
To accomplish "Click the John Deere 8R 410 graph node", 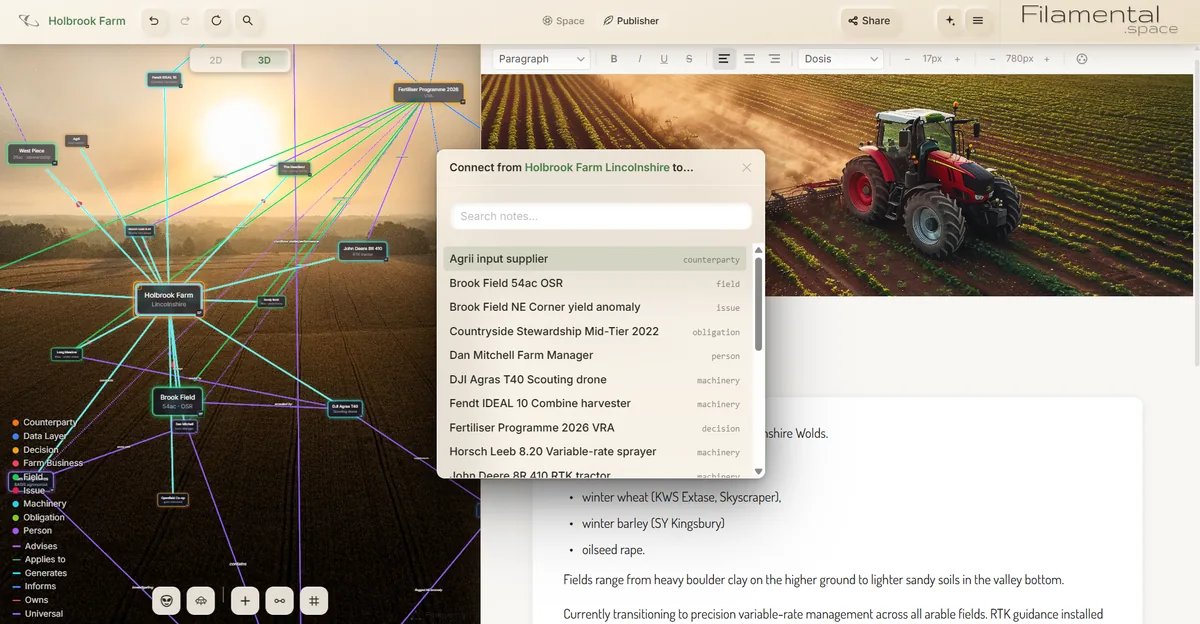I will click(362, 250).
